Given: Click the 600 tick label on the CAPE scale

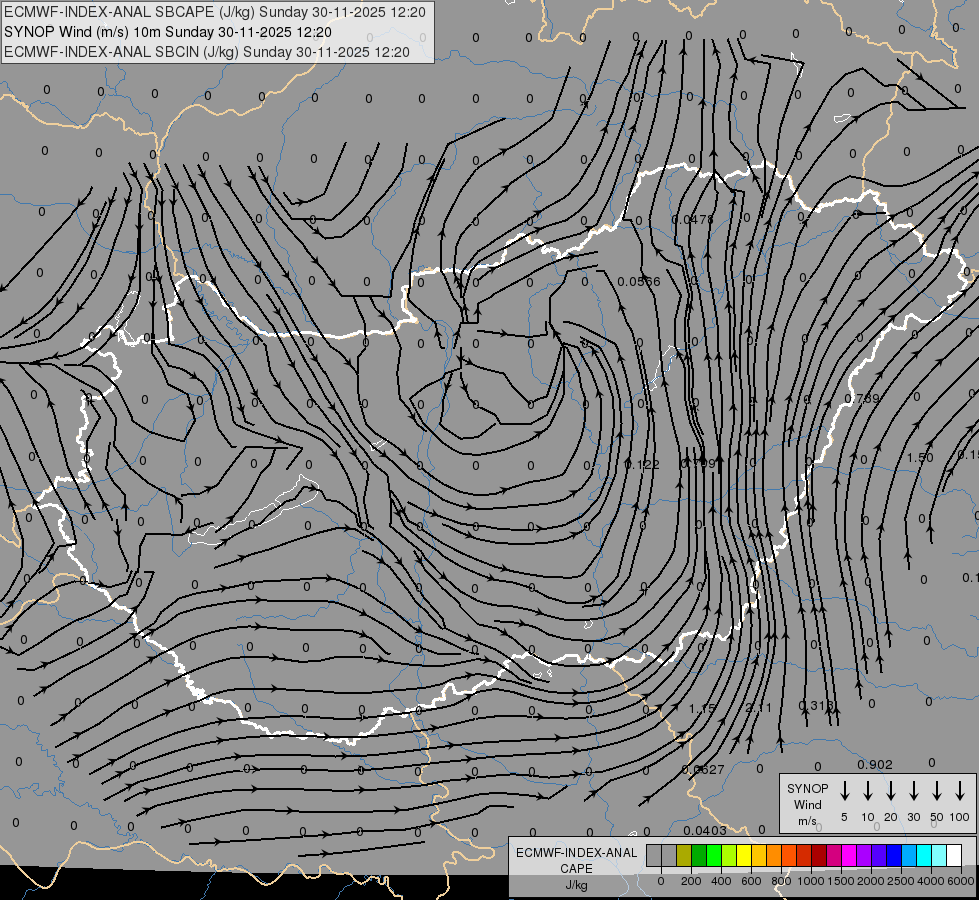Looking at the screenshot, I should pos(751,881).
